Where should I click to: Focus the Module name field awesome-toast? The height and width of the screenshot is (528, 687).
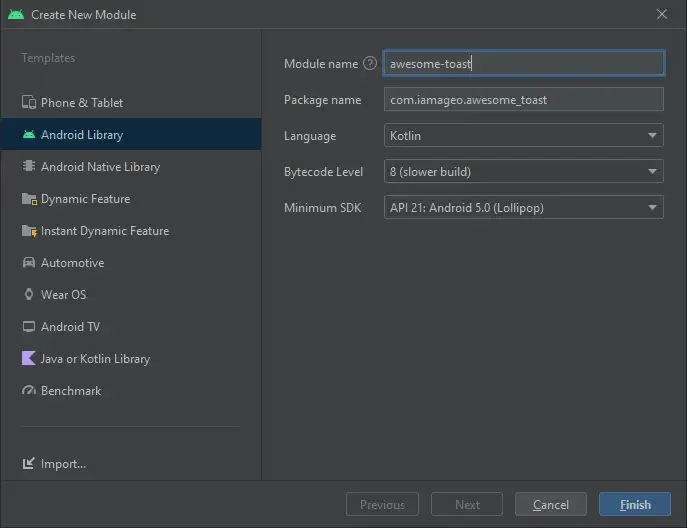pos(524,64)
